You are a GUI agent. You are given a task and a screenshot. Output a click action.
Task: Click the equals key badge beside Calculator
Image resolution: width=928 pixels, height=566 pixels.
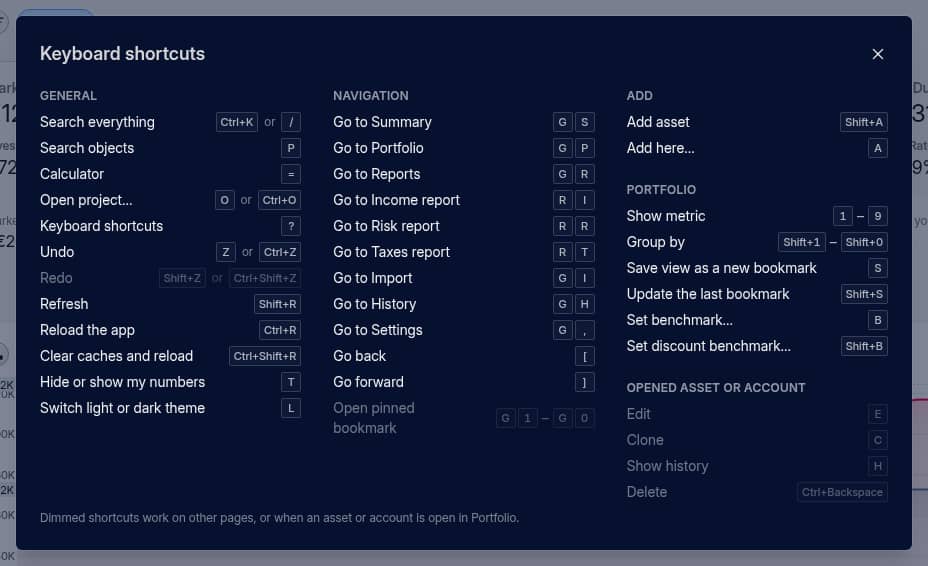tap(291, 174)
